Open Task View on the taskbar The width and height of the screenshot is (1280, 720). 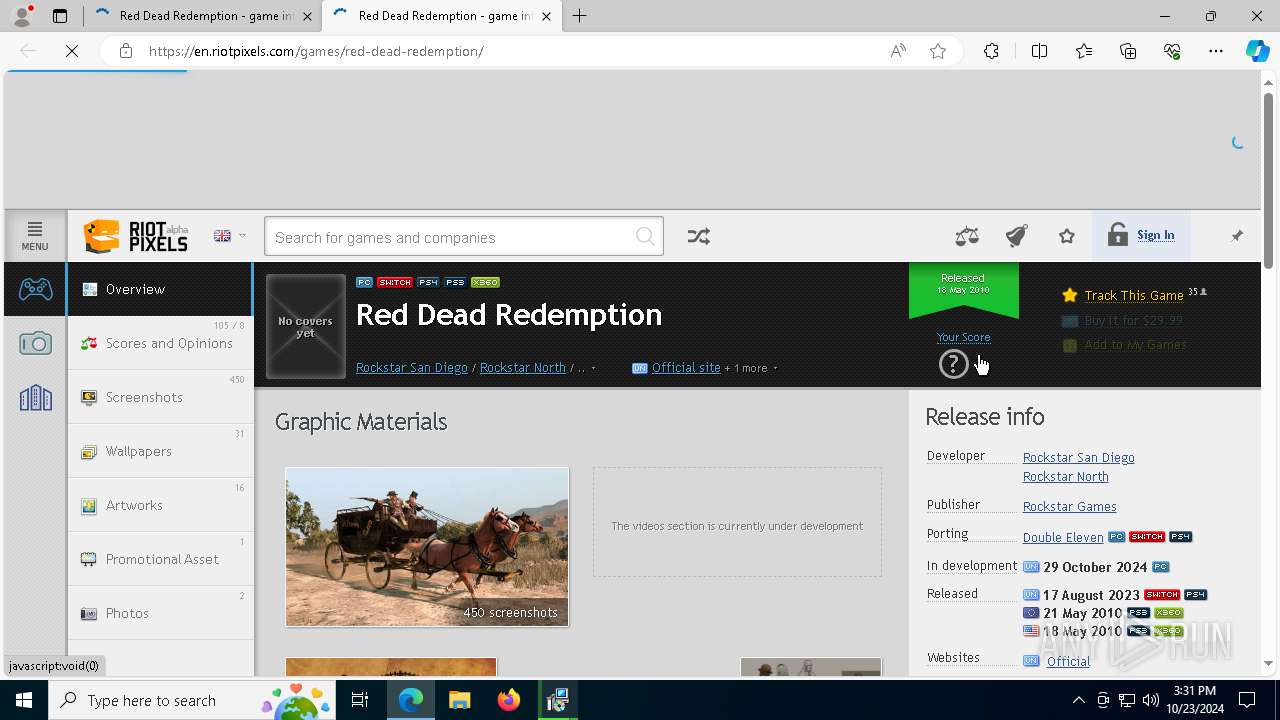click(x=360, y=700)
